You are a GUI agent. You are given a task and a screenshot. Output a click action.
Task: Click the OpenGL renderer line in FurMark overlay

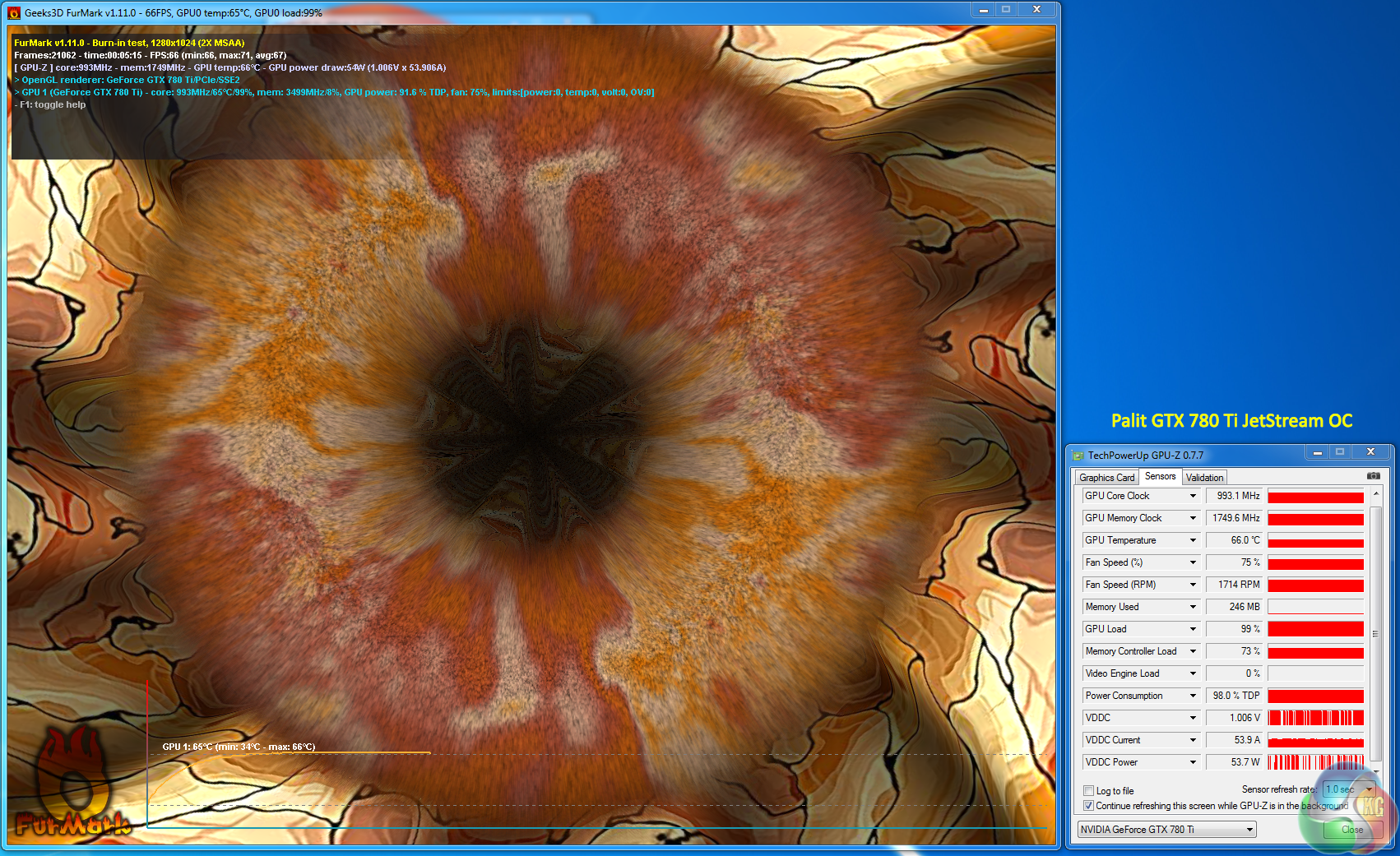(x=127, y=80)
